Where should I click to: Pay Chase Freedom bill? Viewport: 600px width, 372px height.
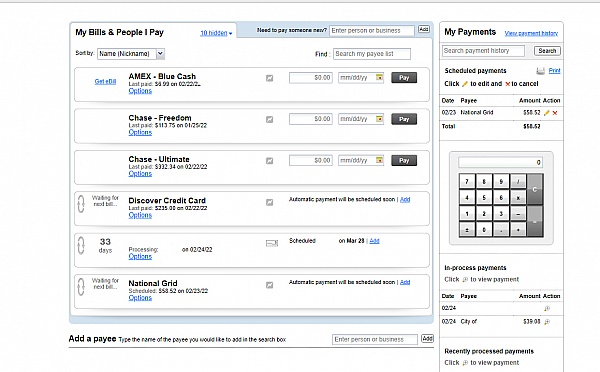point(404,119)
